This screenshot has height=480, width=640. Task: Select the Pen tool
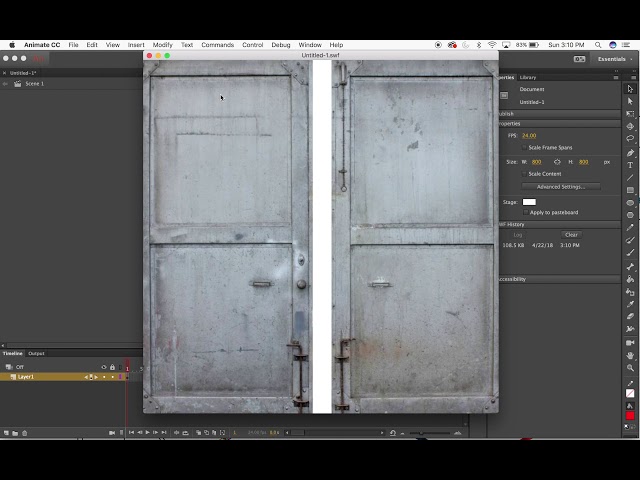(630, 153)
